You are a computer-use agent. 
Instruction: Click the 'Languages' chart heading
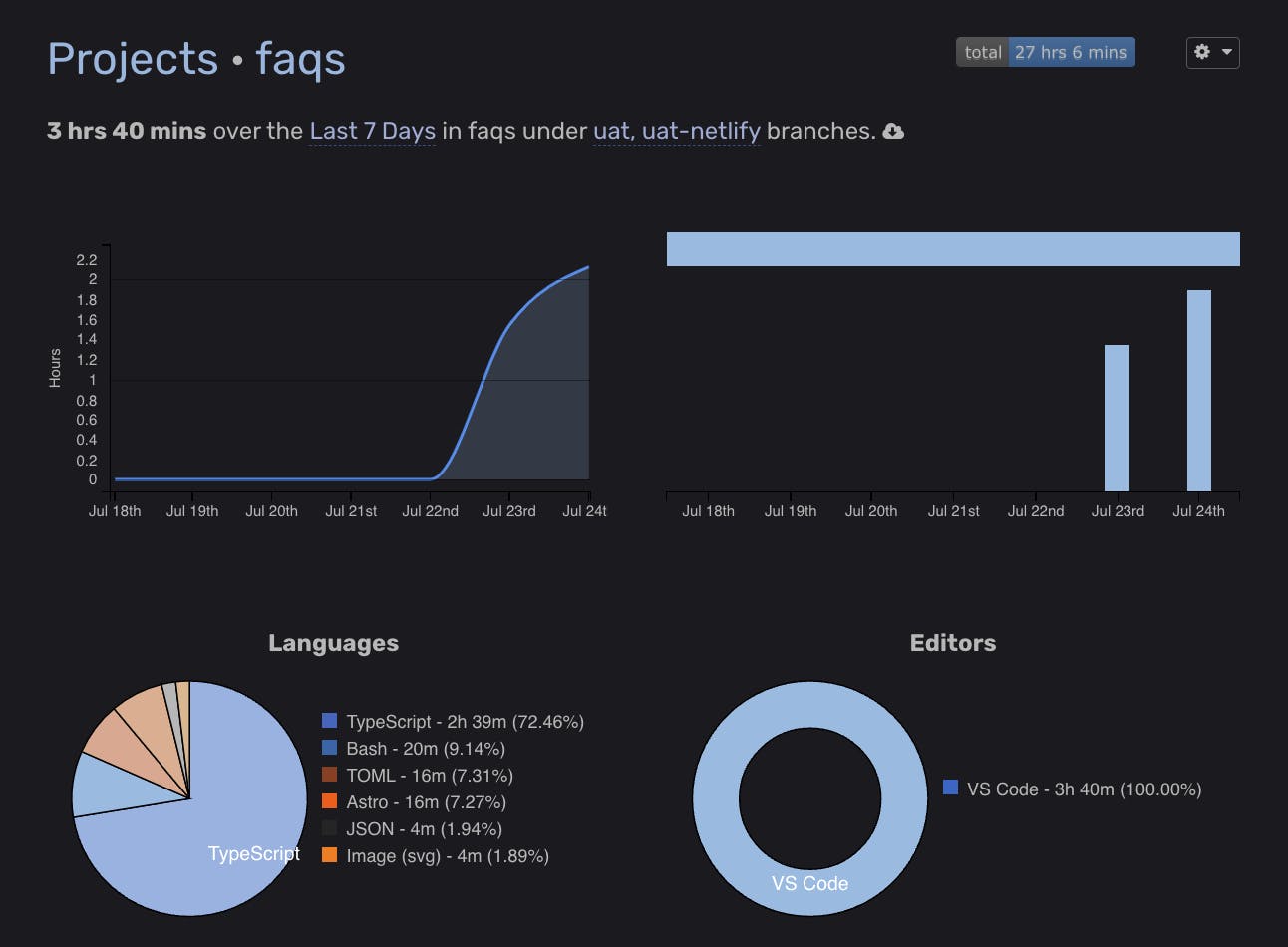(x=333, y=643)
